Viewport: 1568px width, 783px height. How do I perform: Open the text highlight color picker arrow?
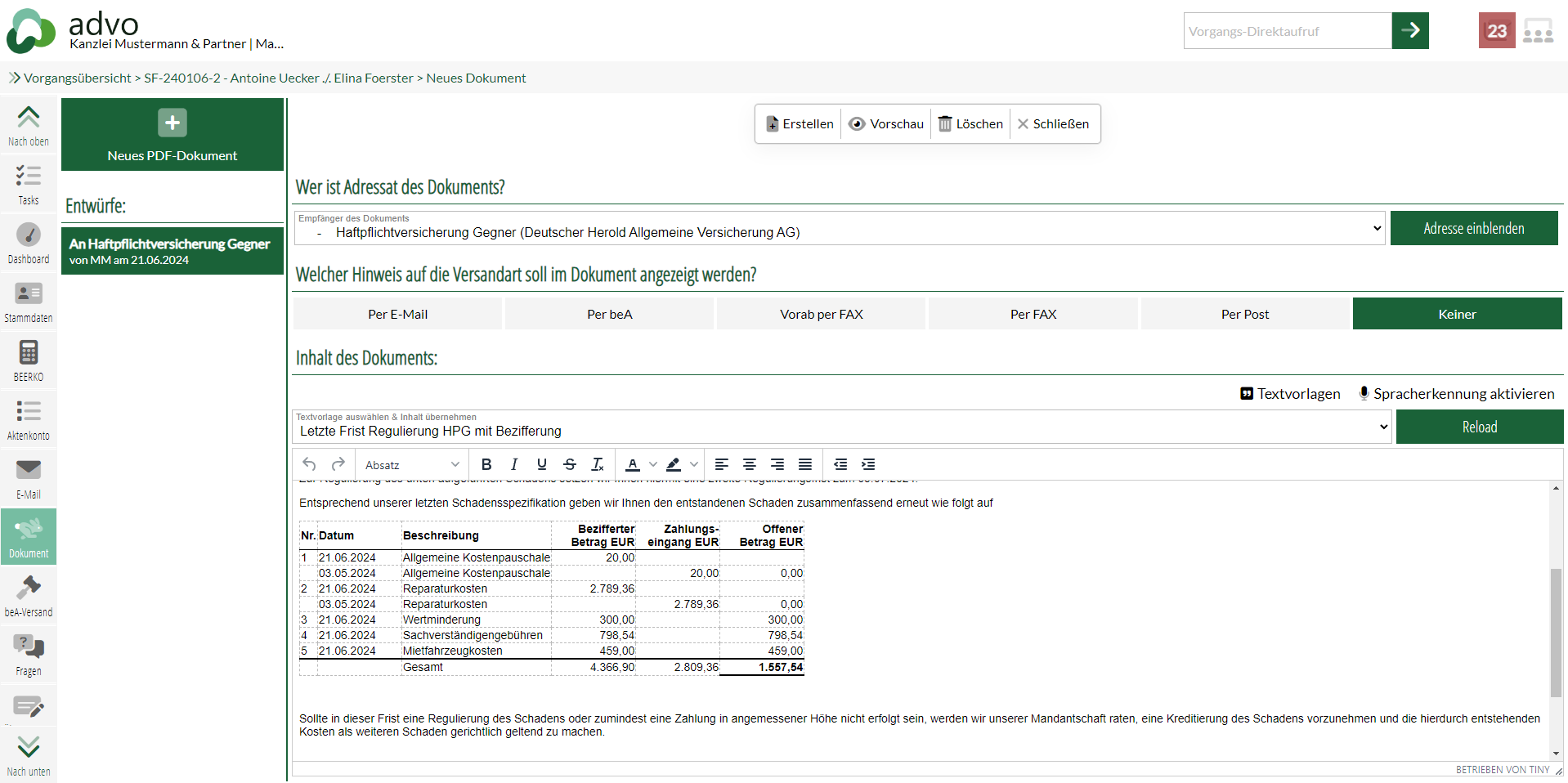tap(694, 464)
